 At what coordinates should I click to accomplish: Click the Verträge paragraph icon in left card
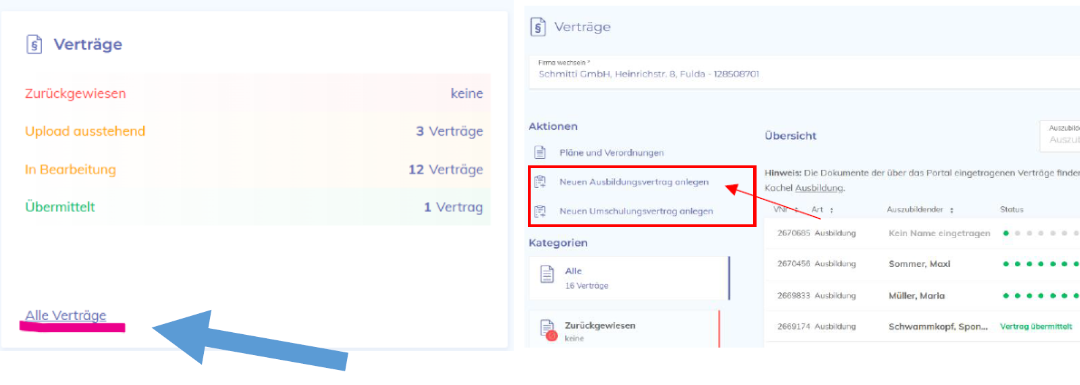pyautogui.click(x=34, y=45)
